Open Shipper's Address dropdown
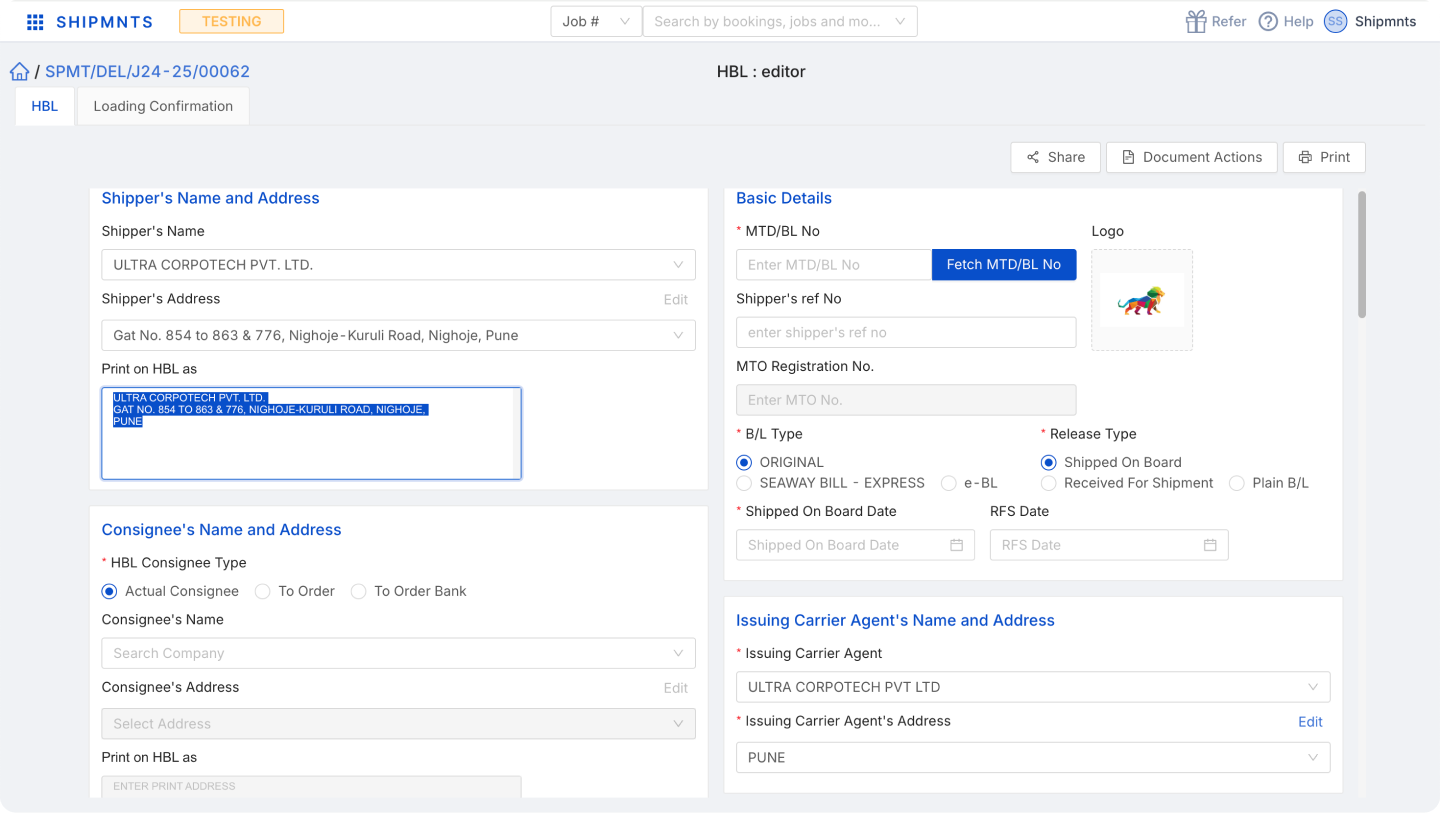1440x813 pixels. [398, 335]
